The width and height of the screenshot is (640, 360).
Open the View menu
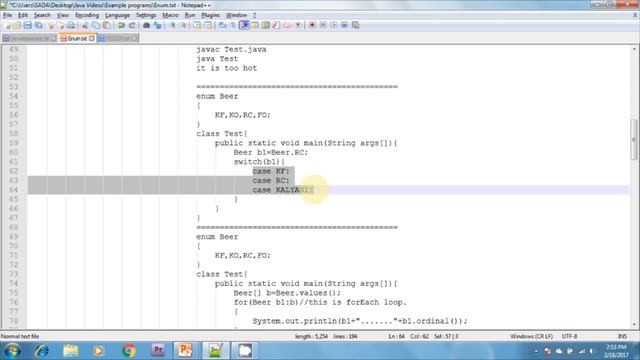[62, 15]
